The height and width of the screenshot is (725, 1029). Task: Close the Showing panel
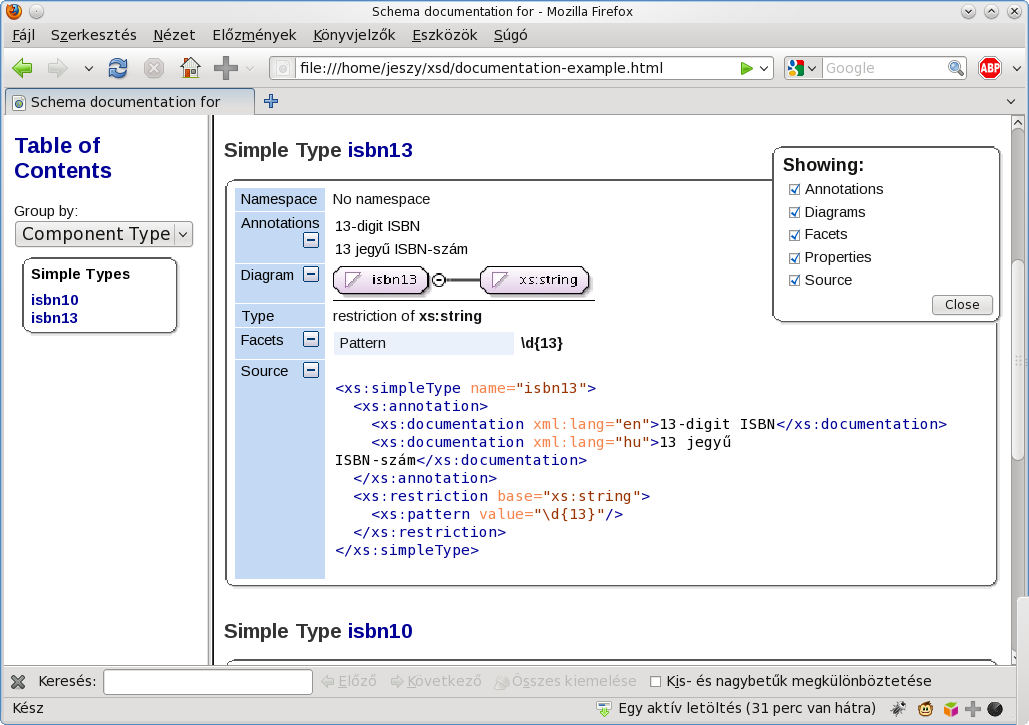(x=961, y=305)
